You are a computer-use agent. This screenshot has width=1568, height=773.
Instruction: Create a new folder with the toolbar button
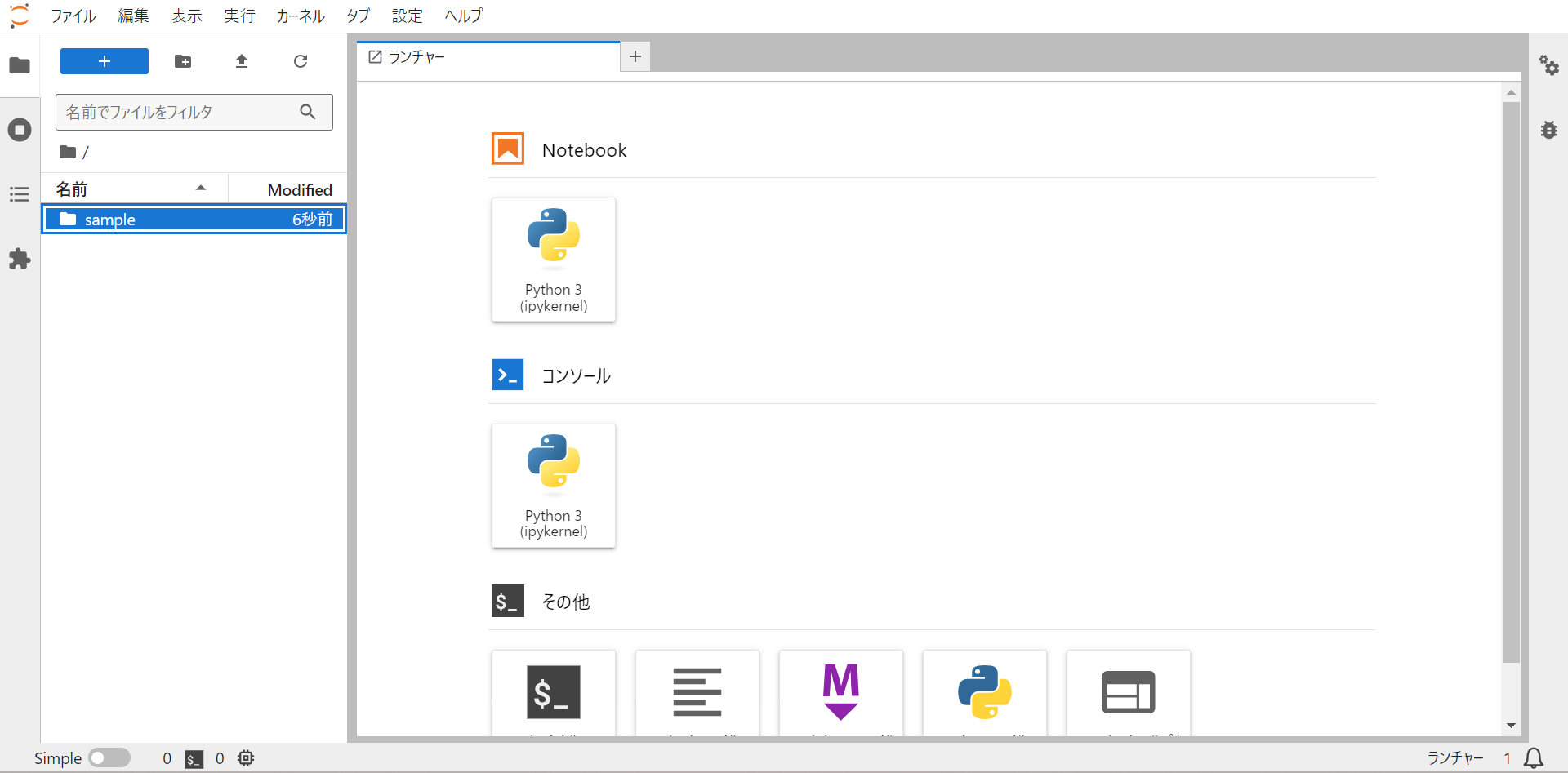[183, 61]
